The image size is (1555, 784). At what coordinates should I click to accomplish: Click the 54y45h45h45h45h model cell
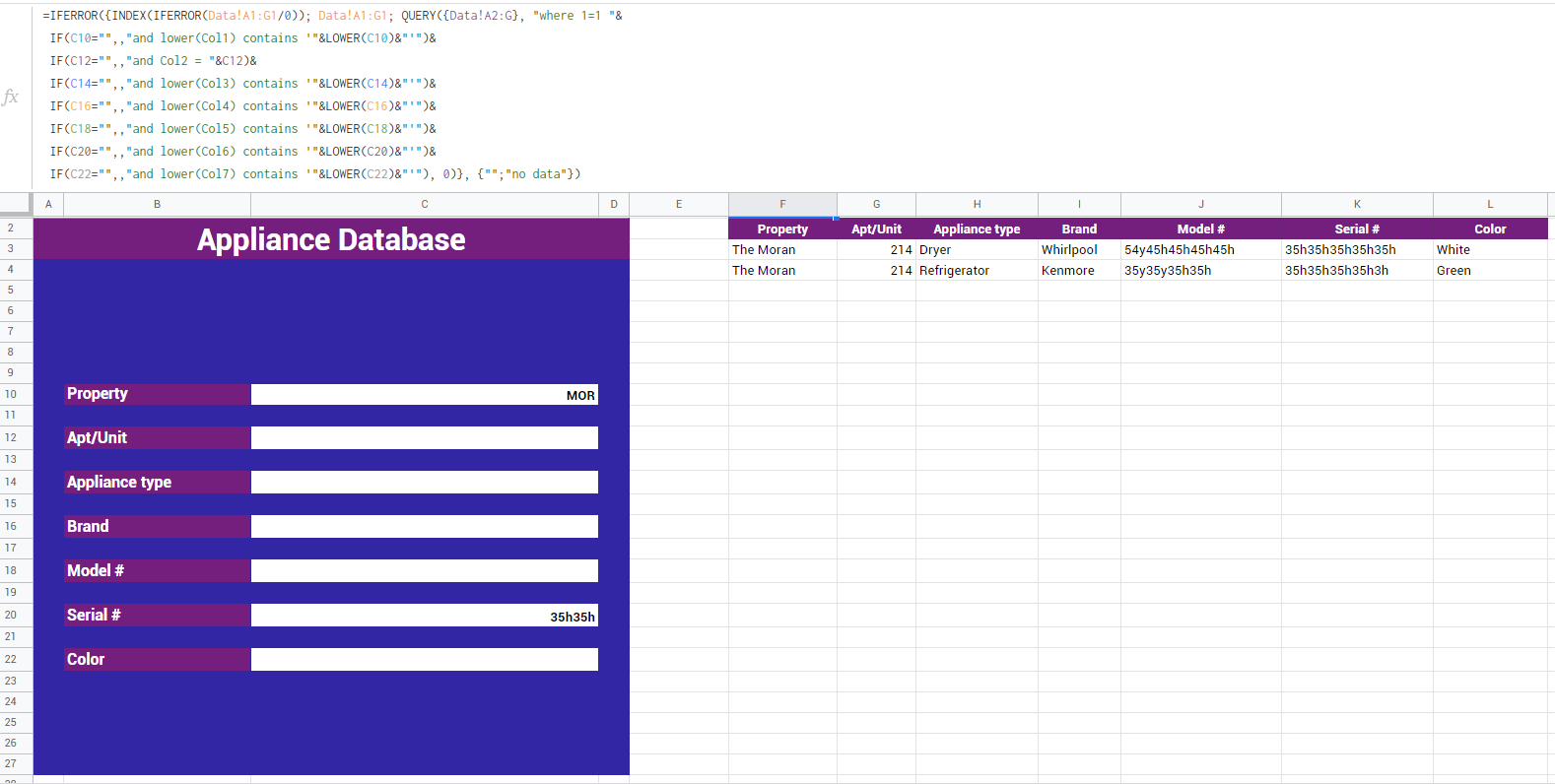click(1201, 249)
